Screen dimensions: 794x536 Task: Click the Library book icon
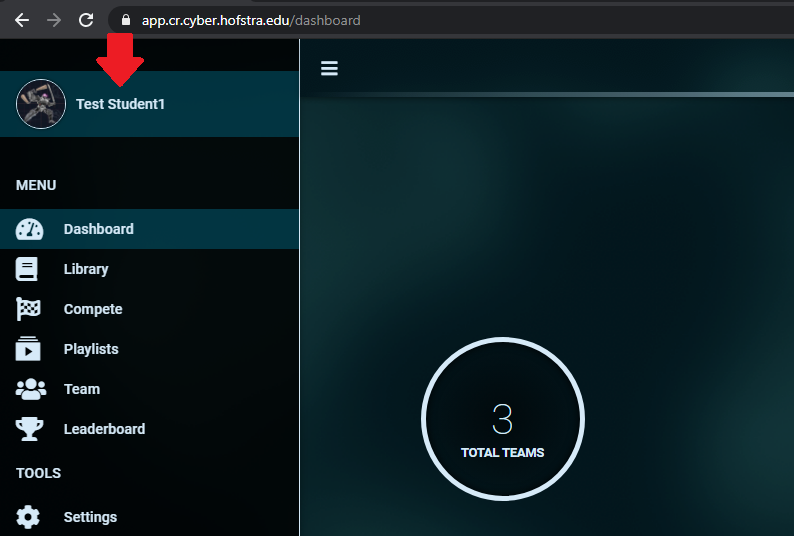click(27, 269)
